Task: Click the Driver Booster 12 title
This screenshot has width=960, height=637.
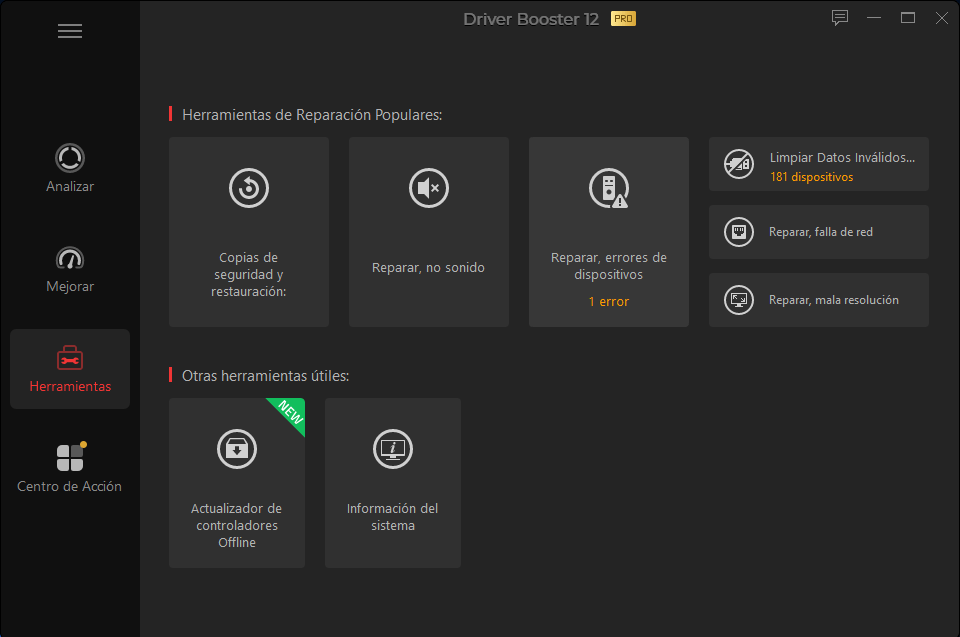Action: pyautogui.click(x=531, y=19)
